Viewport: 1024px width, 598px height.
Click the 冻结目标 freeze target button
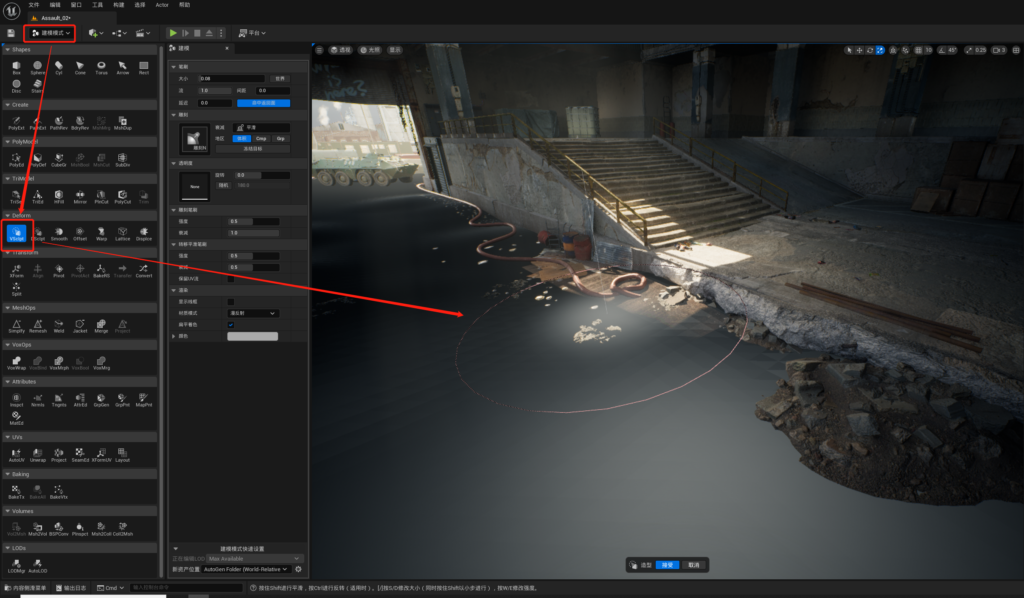pyautogui.click(x=252, y=147)
